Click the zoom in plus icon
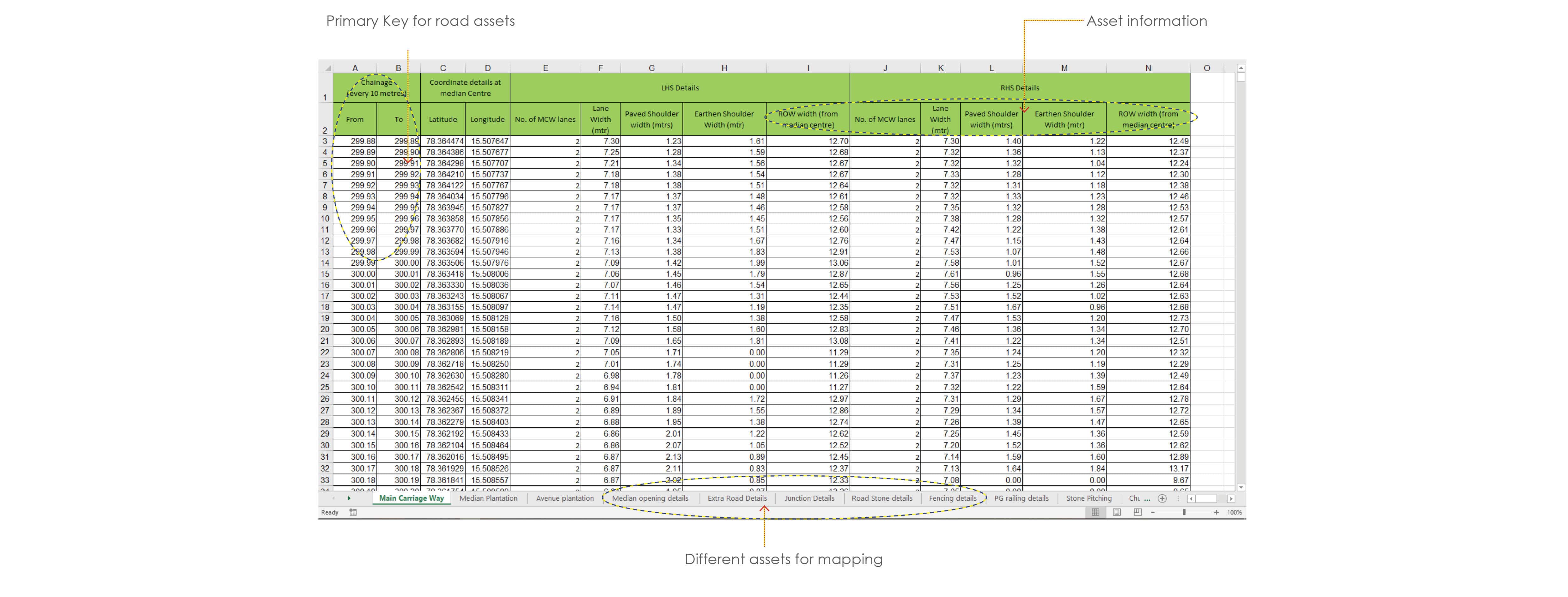Screen dimensions: 1568x597 (x=1216, y=512)
